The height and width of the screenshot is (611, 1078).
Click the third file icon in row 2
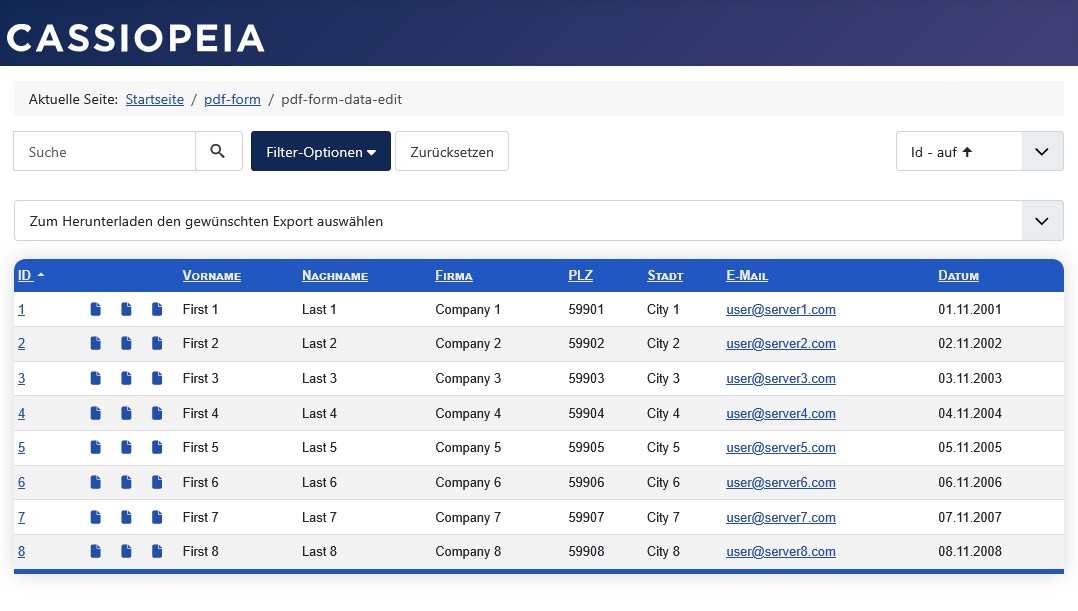pos(157,344)
